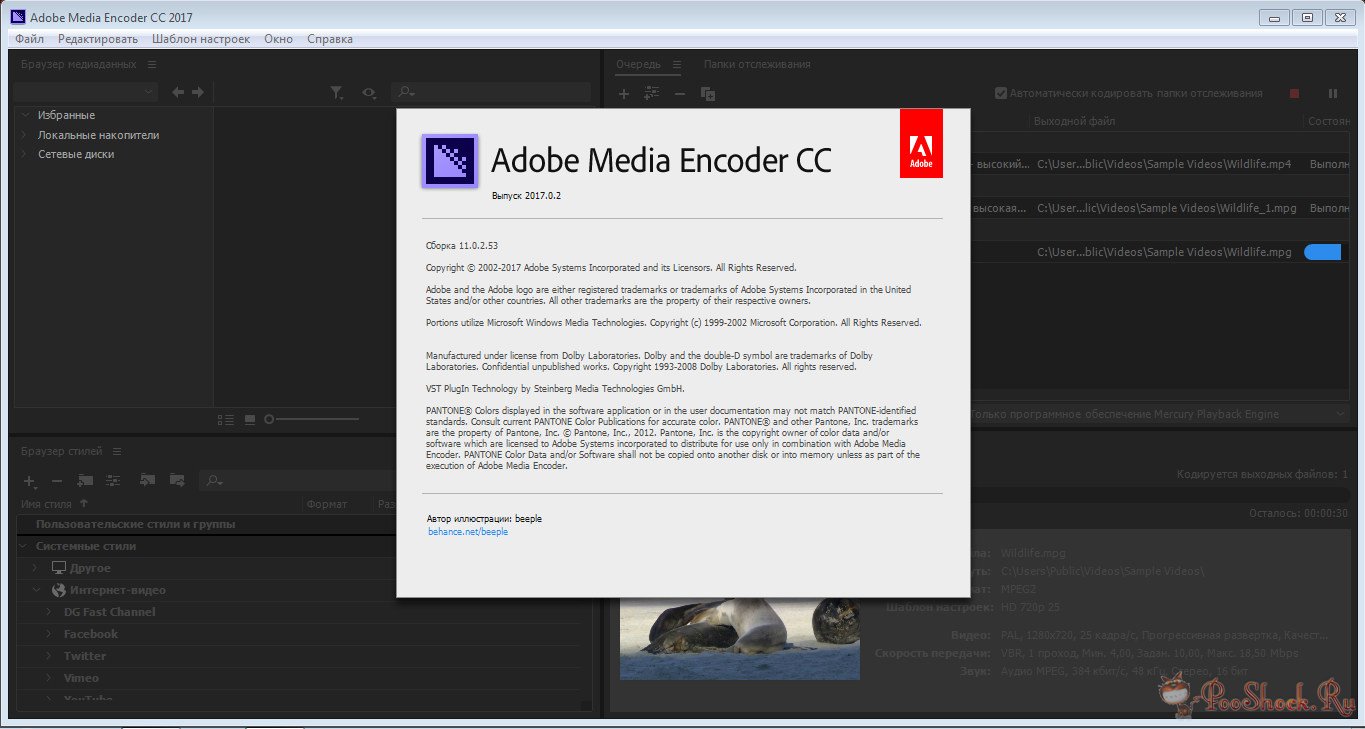
Task: Export presets in the style browser
Action: [177, 480]
